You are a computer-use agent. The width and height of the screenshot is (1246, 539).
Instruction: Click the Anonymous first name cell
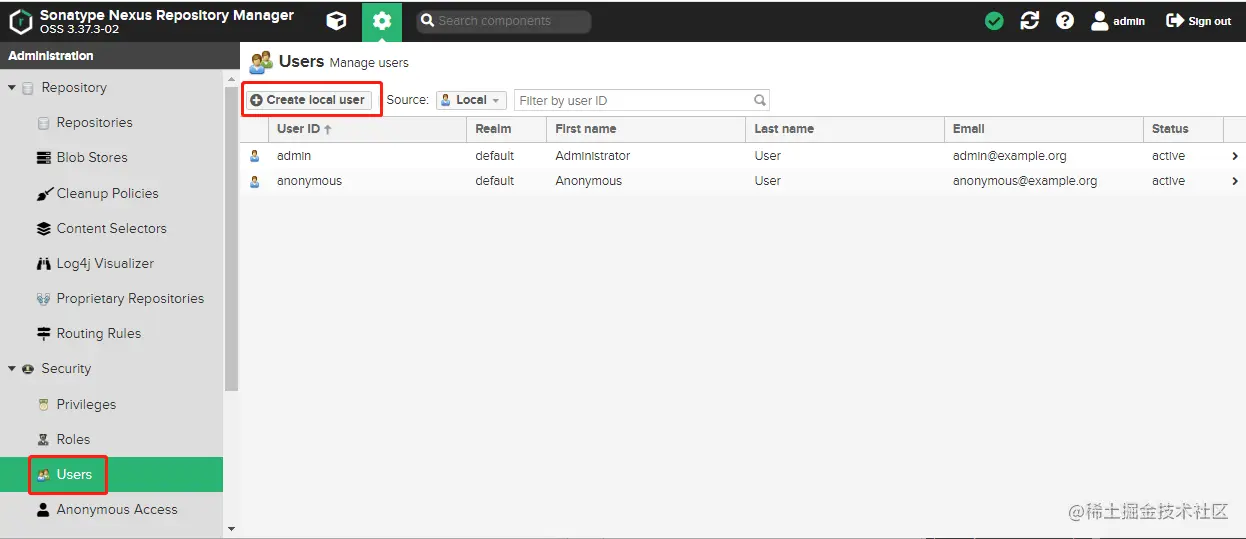[589, 181]
